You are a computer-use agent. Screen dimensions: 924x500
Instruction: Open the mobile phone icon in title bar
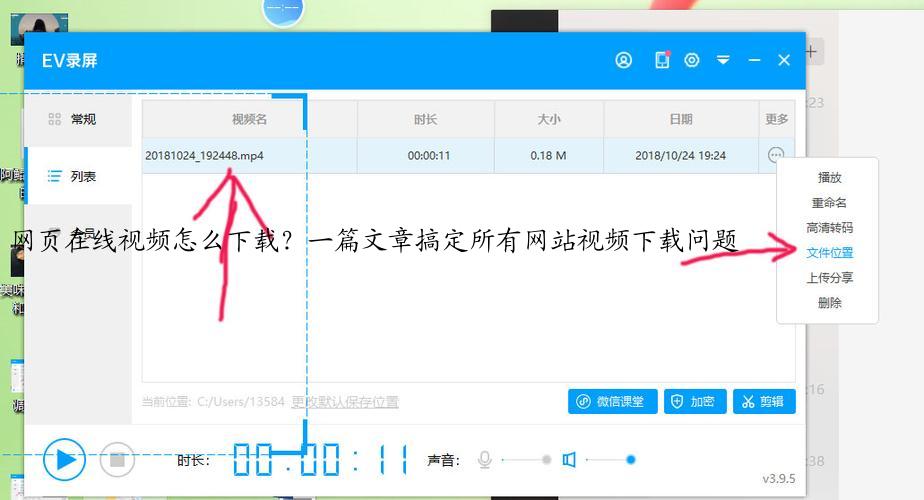tap(662, 60)
